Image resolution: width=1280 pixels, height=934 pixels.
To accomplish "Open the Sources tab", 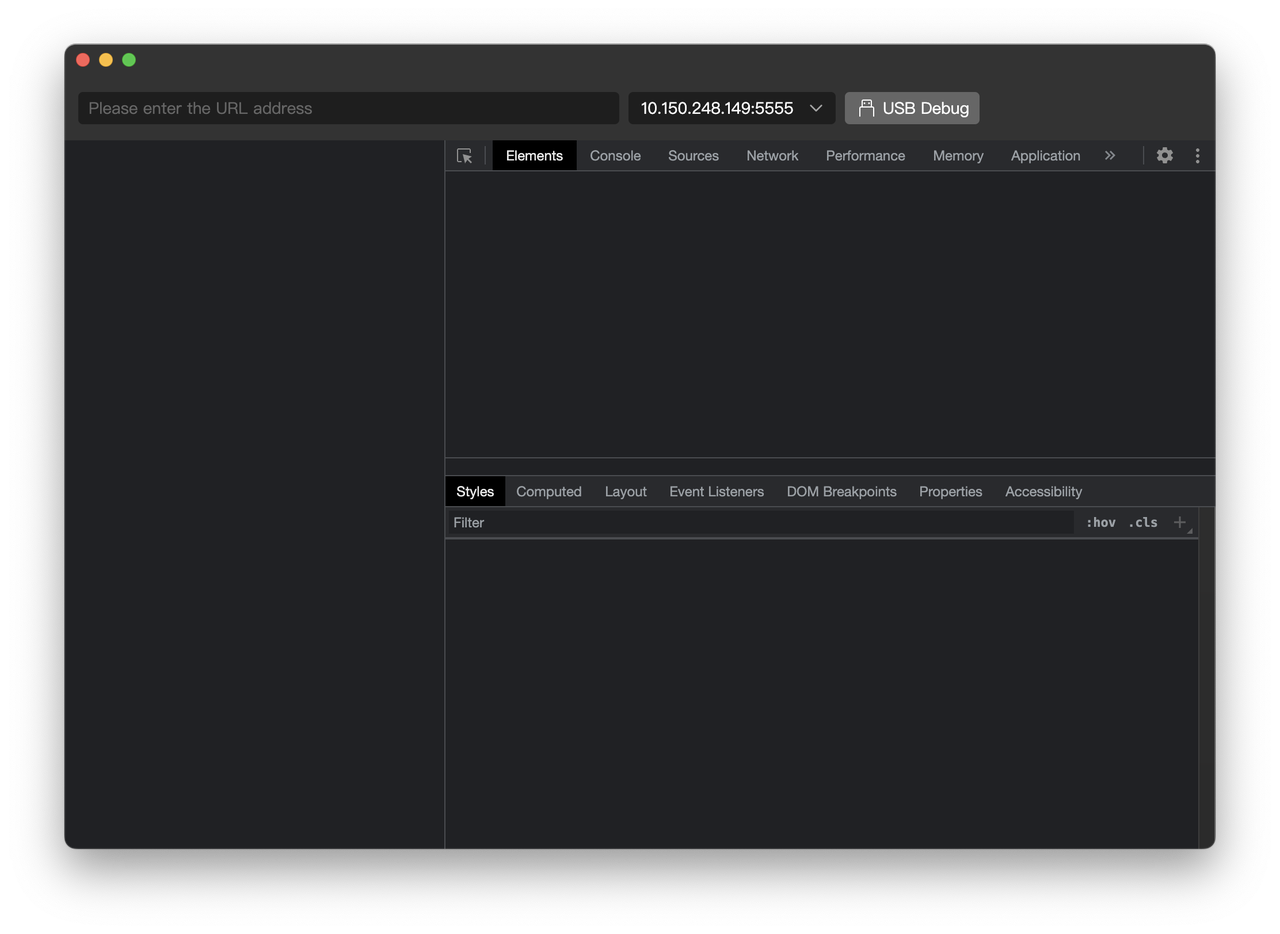I will (693, 156).
